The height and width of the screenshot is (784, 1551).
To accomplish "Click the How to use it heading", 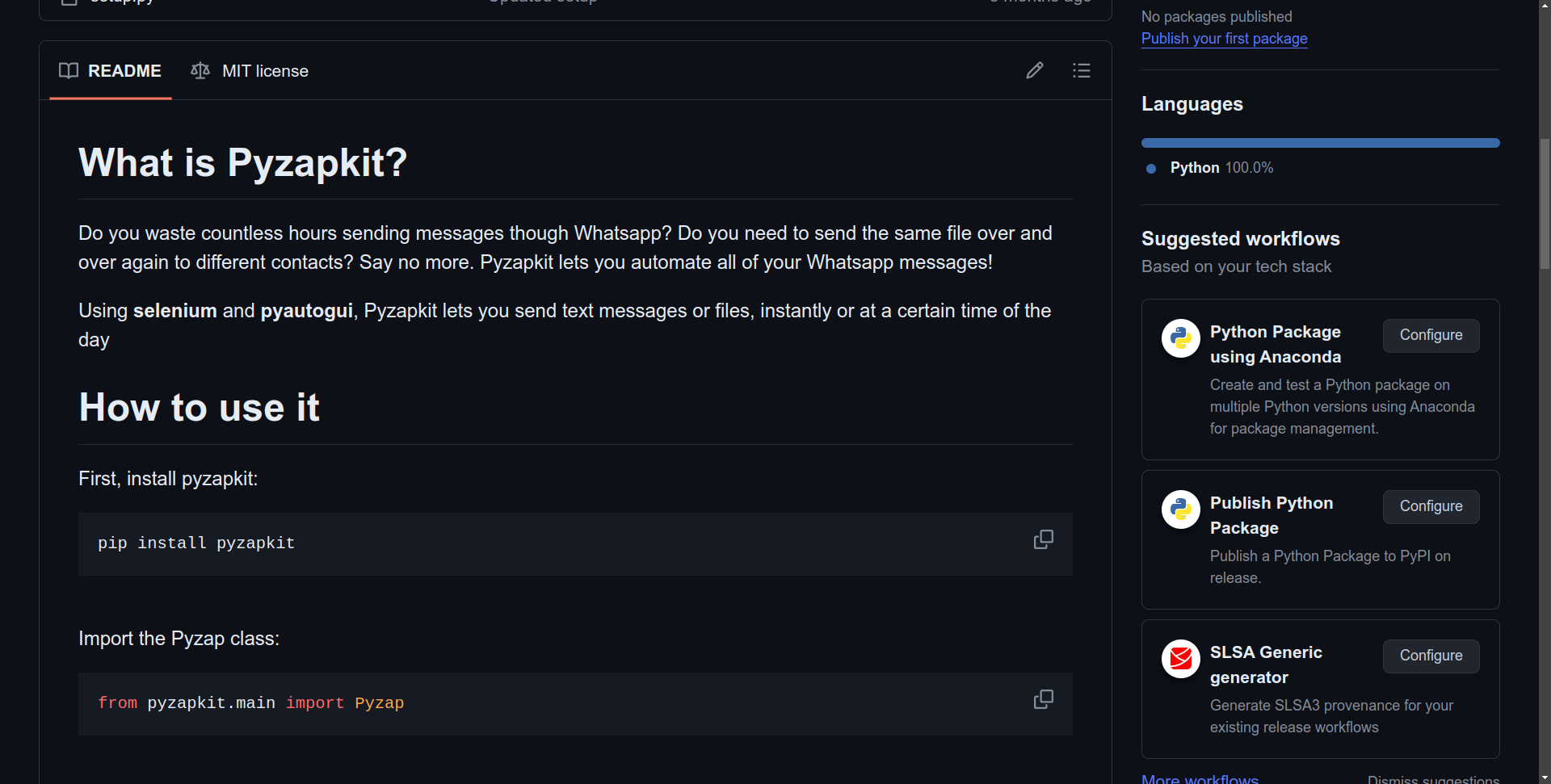I will pos(199,407).
